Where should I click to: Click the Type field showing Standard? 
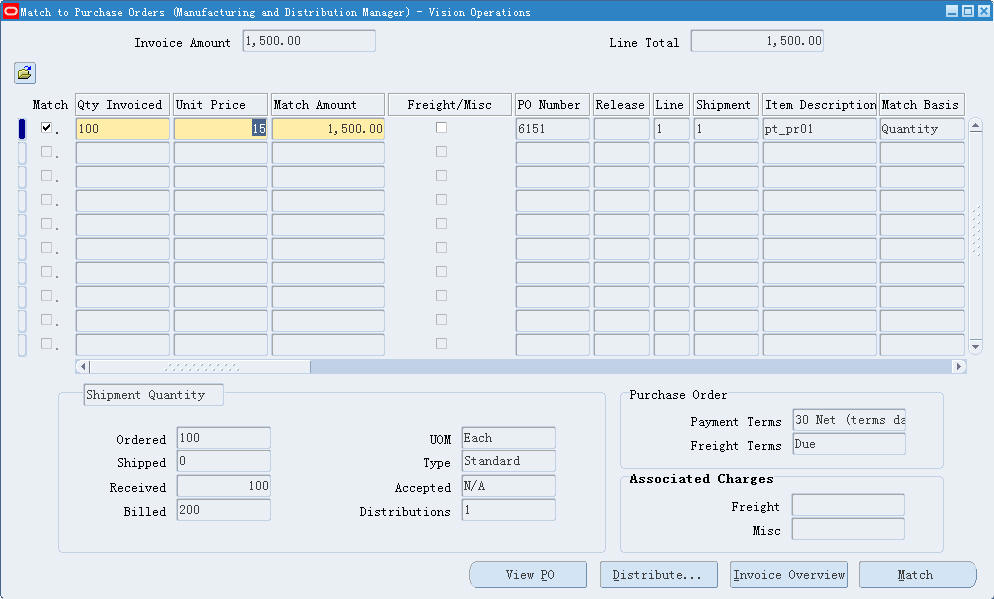pyautogui.click(x=508, y=461)
